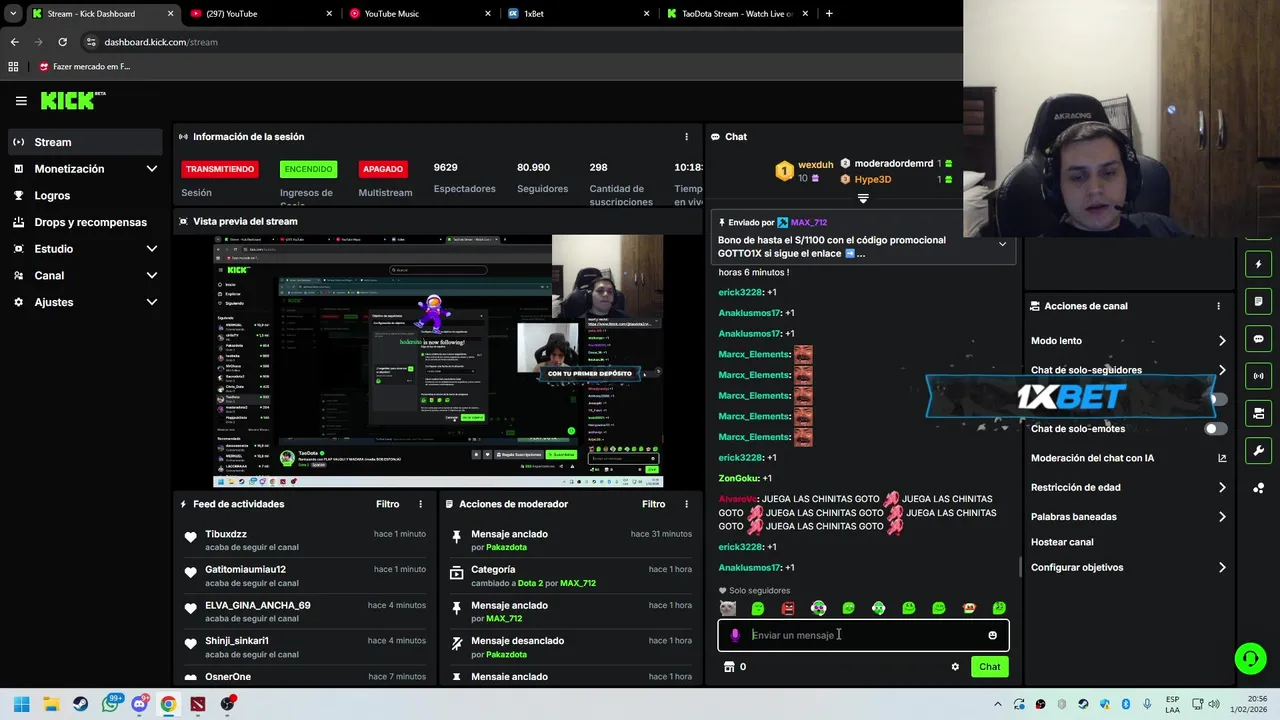Open Feed de actividades three-dot menu
Image resolution: width=1280 pixels, height=720 pixels.
(x=420, y=504)
